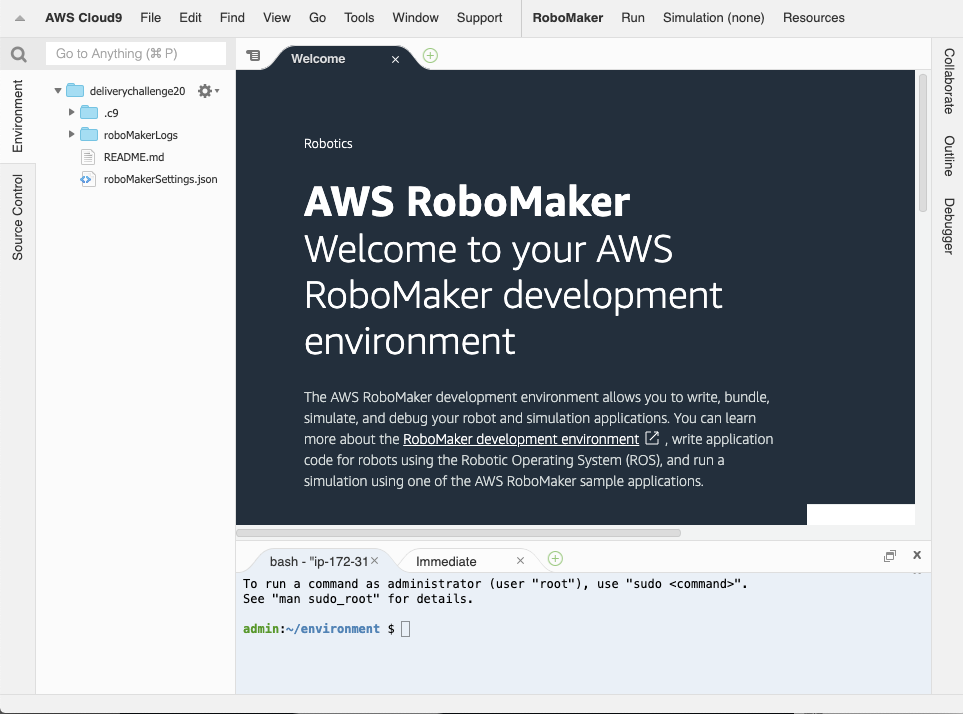Click the "AWS RoboMaker" heading
Screen dimensions: 963x714
pyautogui.click(x=467, y=201)
